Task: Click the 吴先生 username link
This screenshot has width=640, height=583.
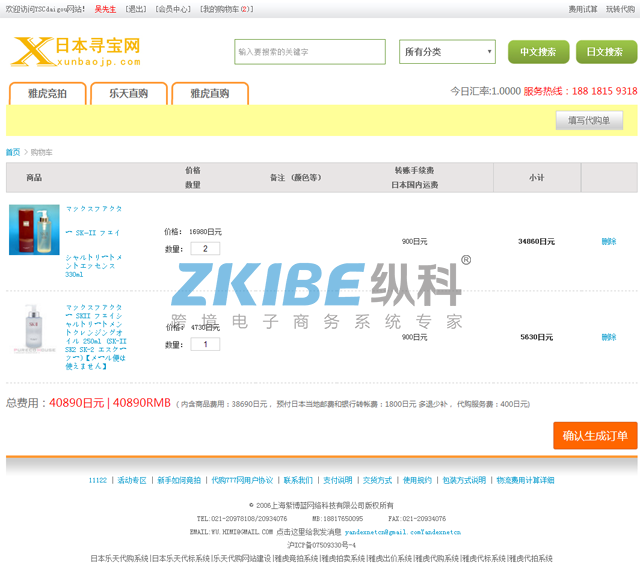Action: 105,9
